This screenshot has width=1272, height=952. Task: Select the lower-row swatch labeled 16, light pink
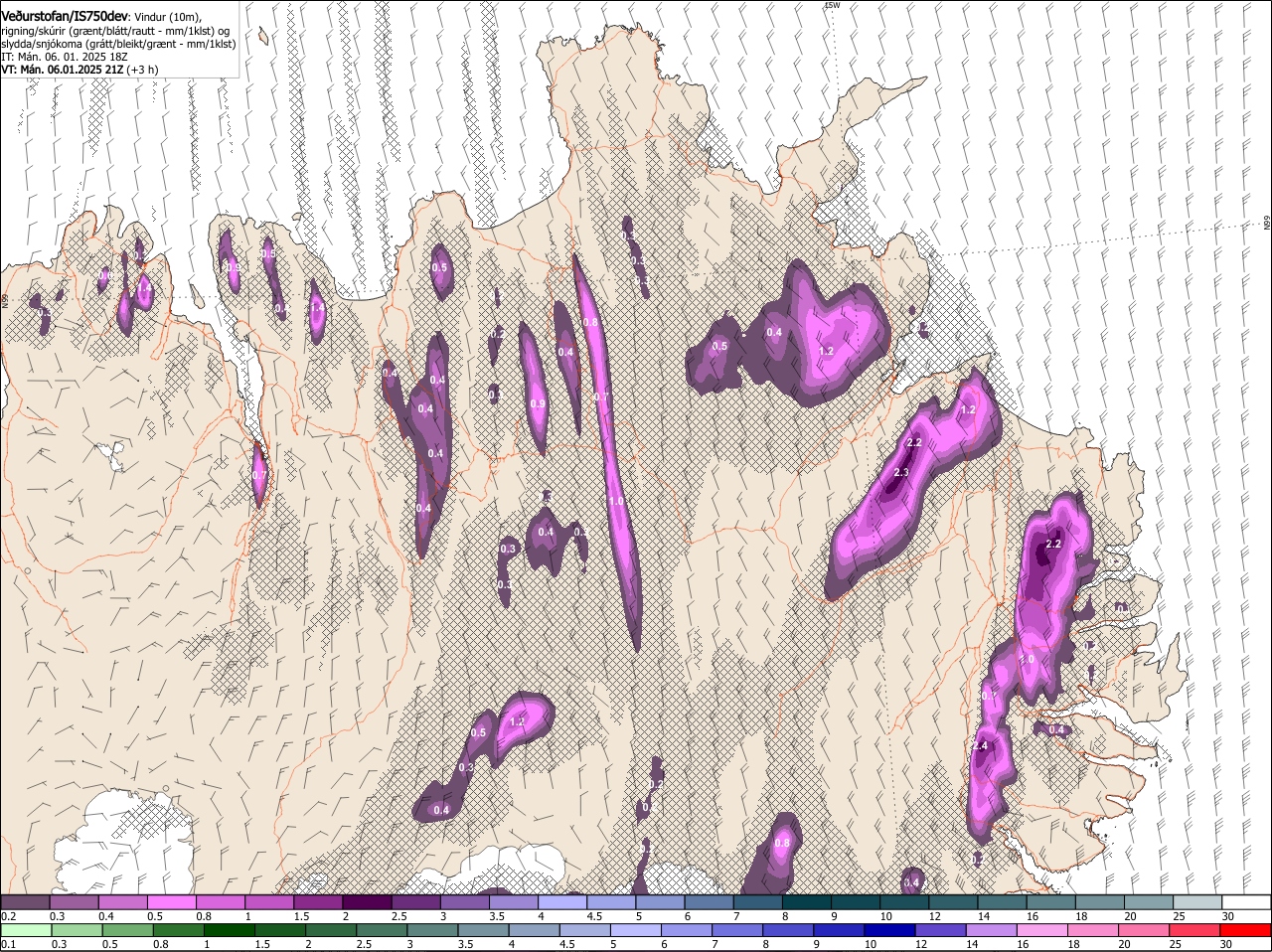coord(1043,930)
